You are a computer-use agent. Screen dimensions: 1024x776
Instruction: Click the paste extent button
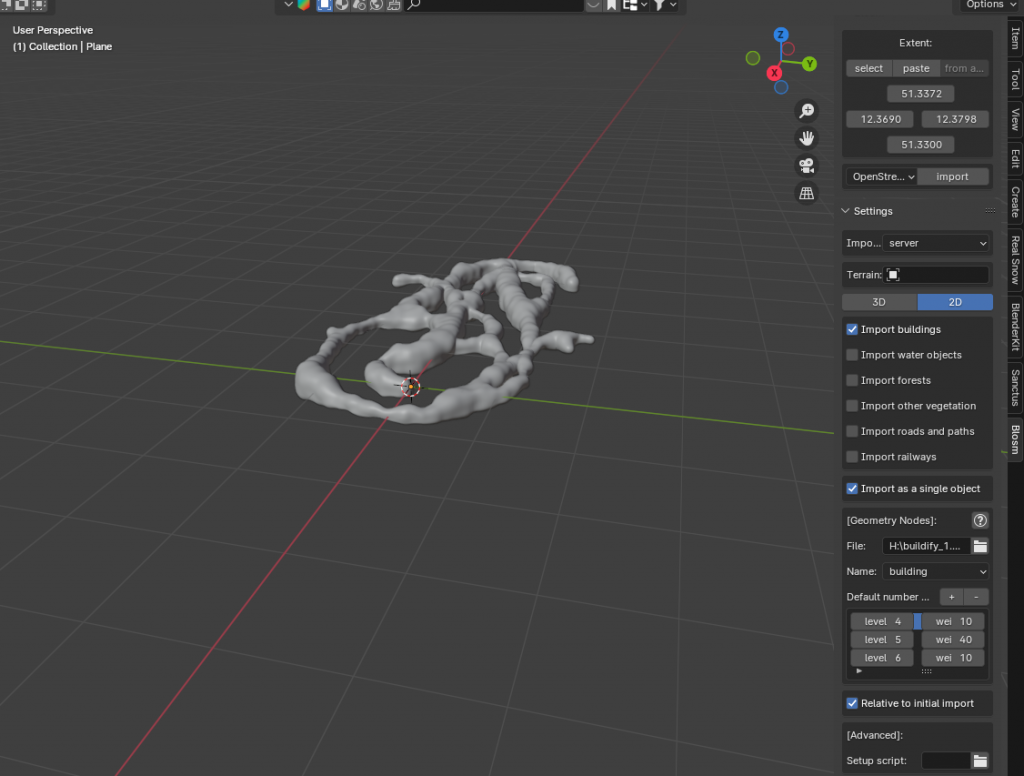(916, 69)
